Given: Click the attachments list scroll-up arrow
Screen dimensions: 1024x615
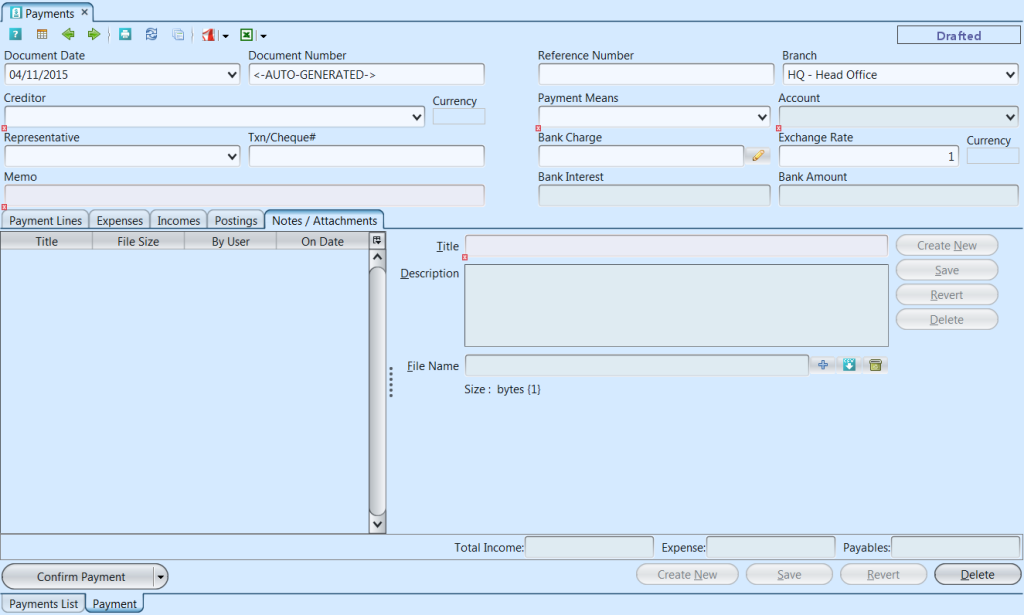Looking at the screenshot, I should tap(377, 257).
